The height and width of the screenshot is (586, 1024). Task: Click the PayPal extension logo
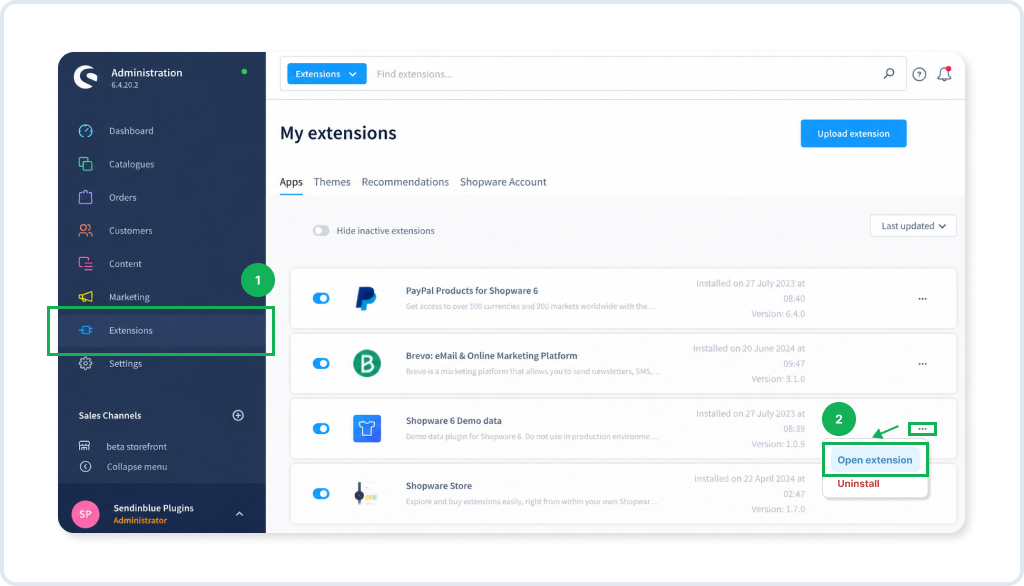[x=366, y=299]
